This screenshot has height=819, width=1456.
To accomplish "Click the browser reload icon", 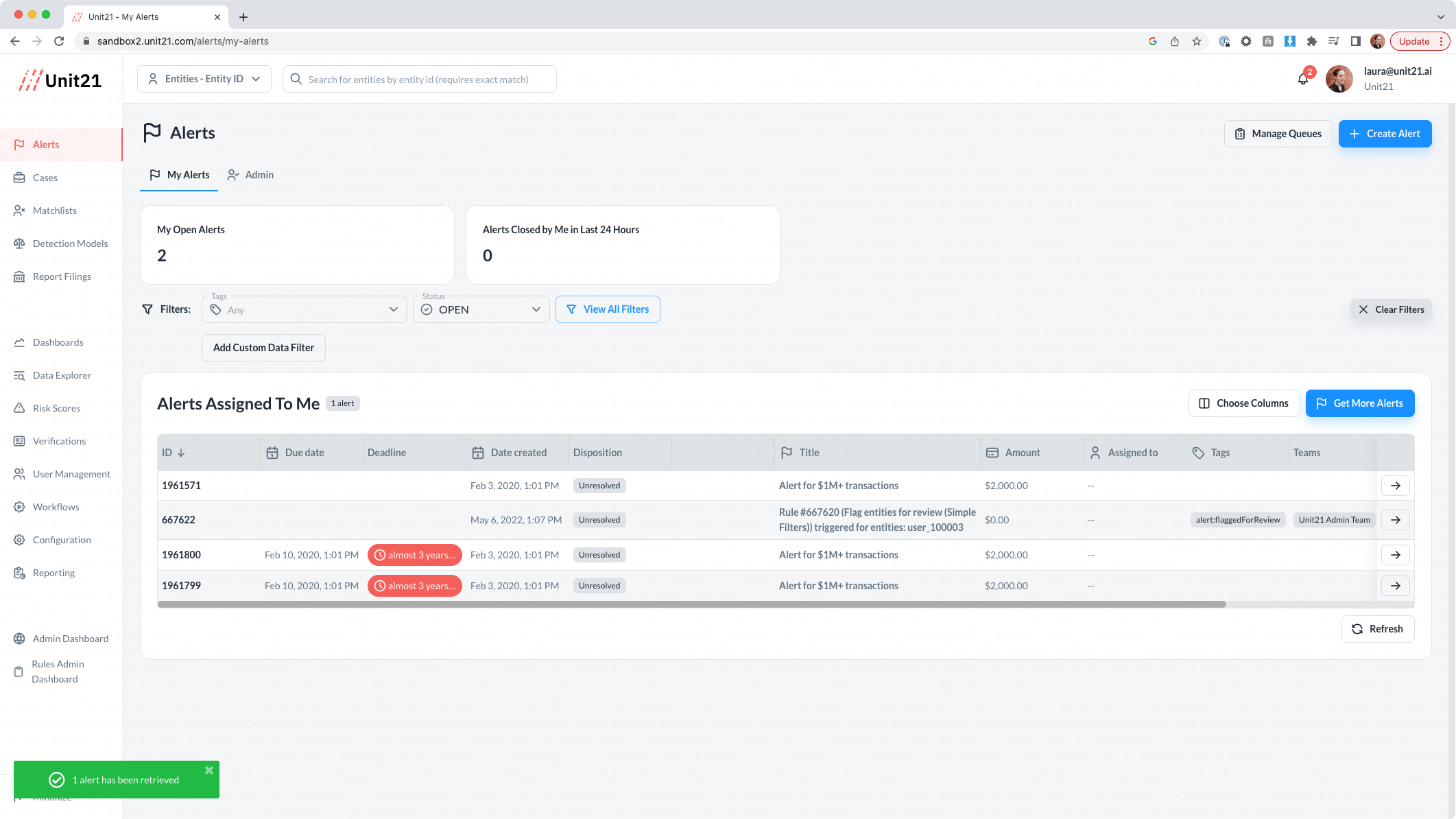I will pos(59,41).
